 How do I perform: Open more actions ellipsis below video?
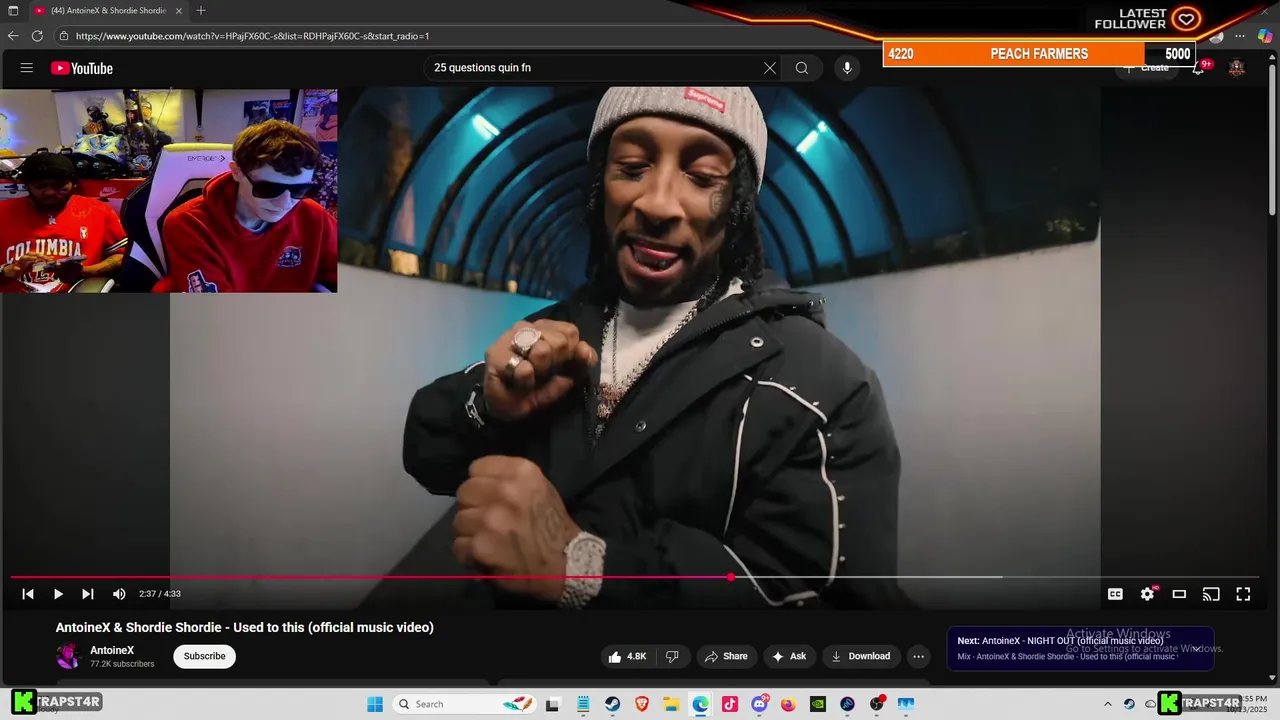coord(918,656)
